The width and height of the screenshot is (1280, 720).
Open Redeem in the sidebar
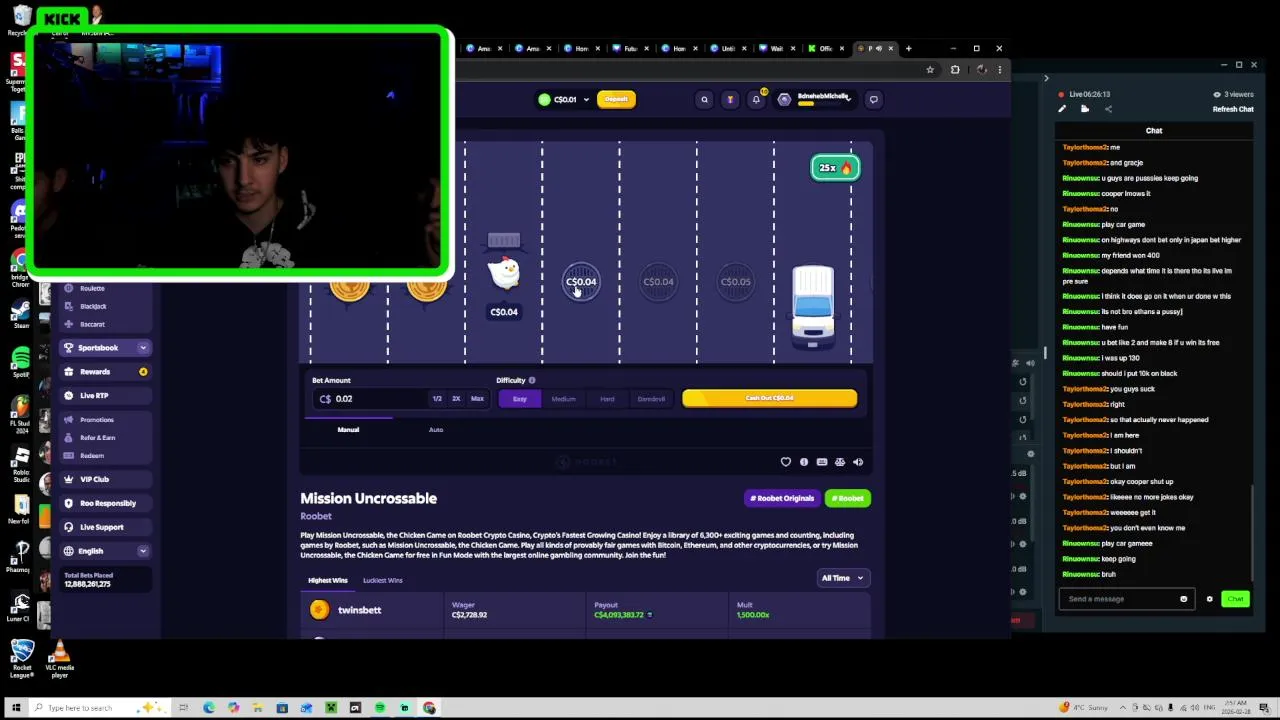(92, 456)
